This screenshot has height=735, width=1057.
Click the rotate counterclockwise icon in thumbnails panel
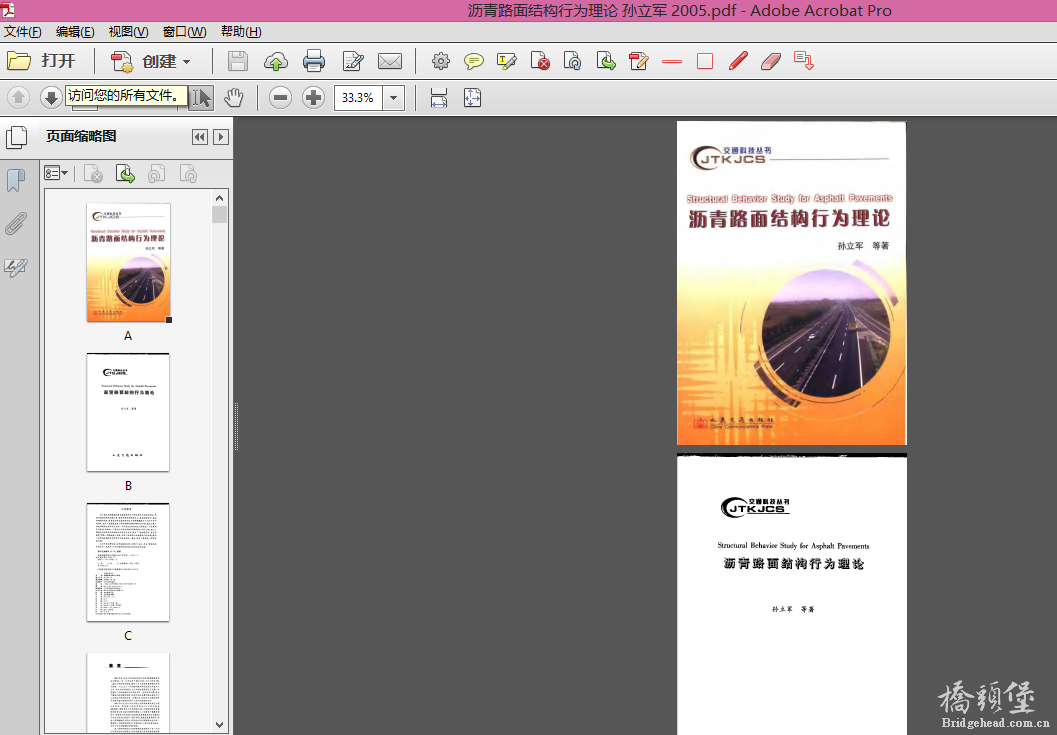click(156, 175)
